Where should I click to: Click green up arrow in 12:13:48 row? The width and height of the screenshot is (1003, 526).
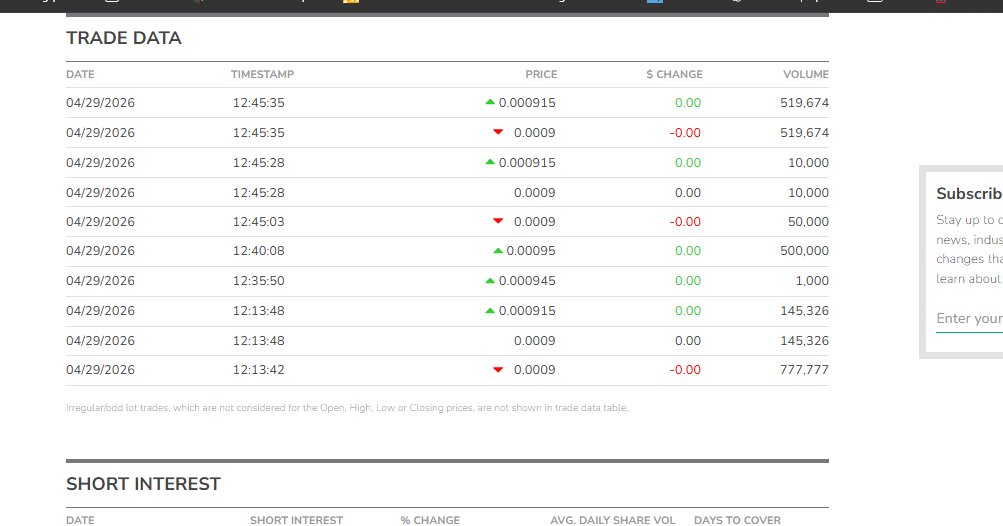click(490, 311)
